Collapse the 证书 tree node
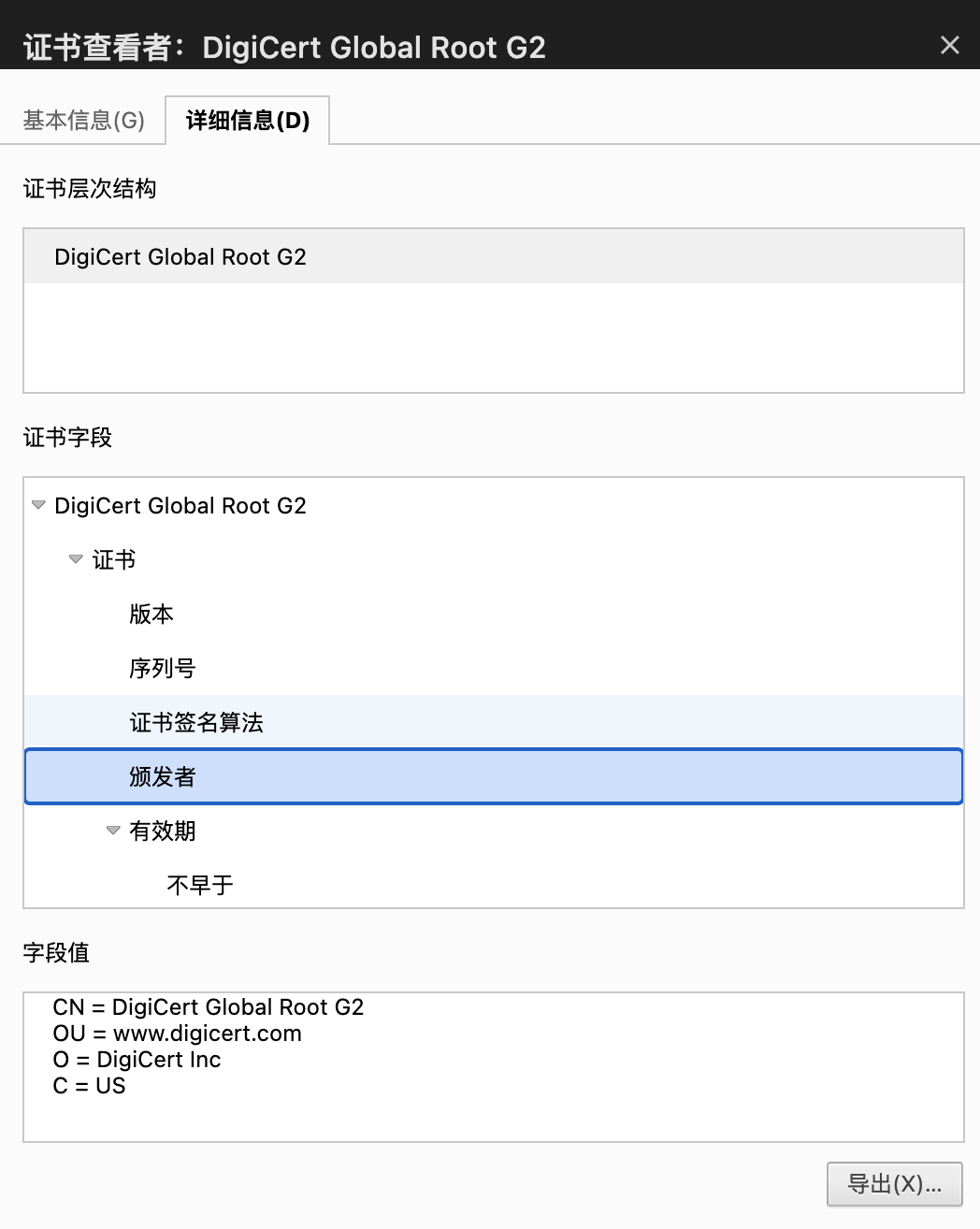The image size is (980, 1229). pyautogui.click(x=76, y=559)
